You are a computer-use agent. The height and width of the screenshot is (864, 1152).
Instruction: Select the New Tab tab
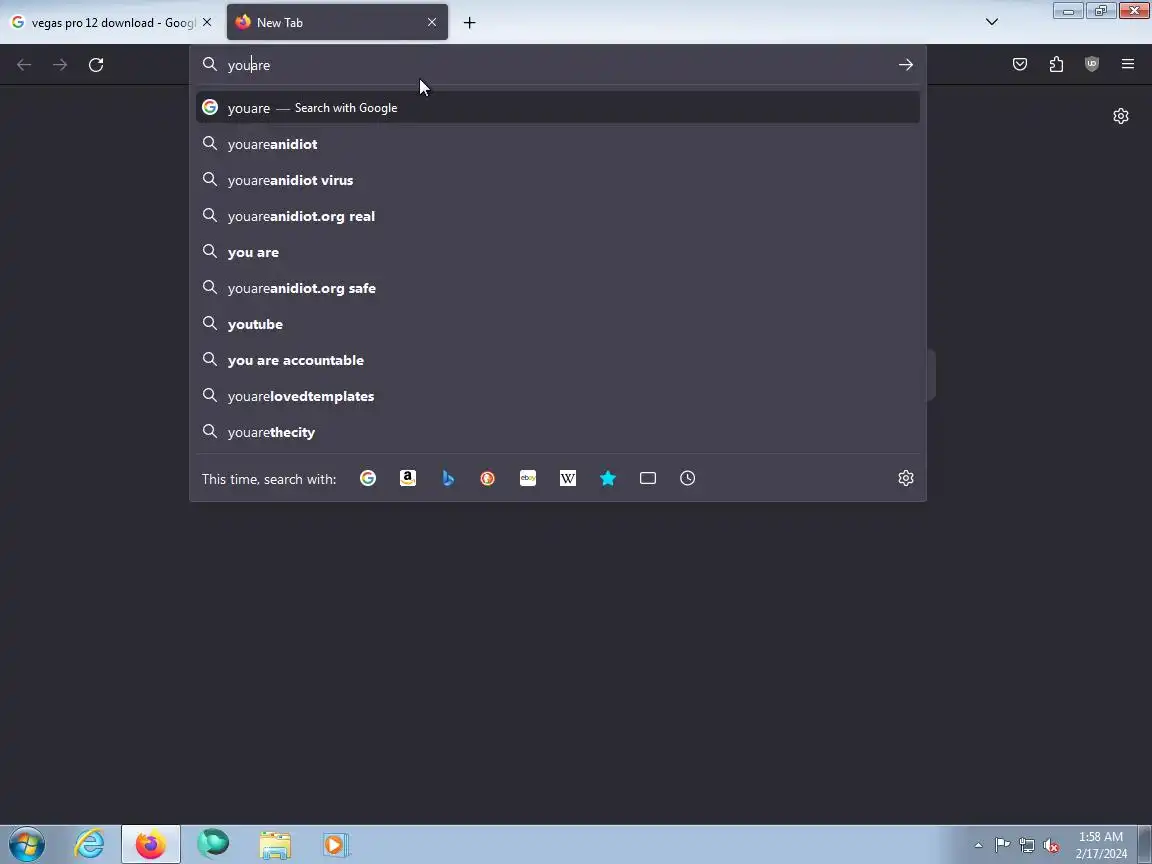pos(337,23)
